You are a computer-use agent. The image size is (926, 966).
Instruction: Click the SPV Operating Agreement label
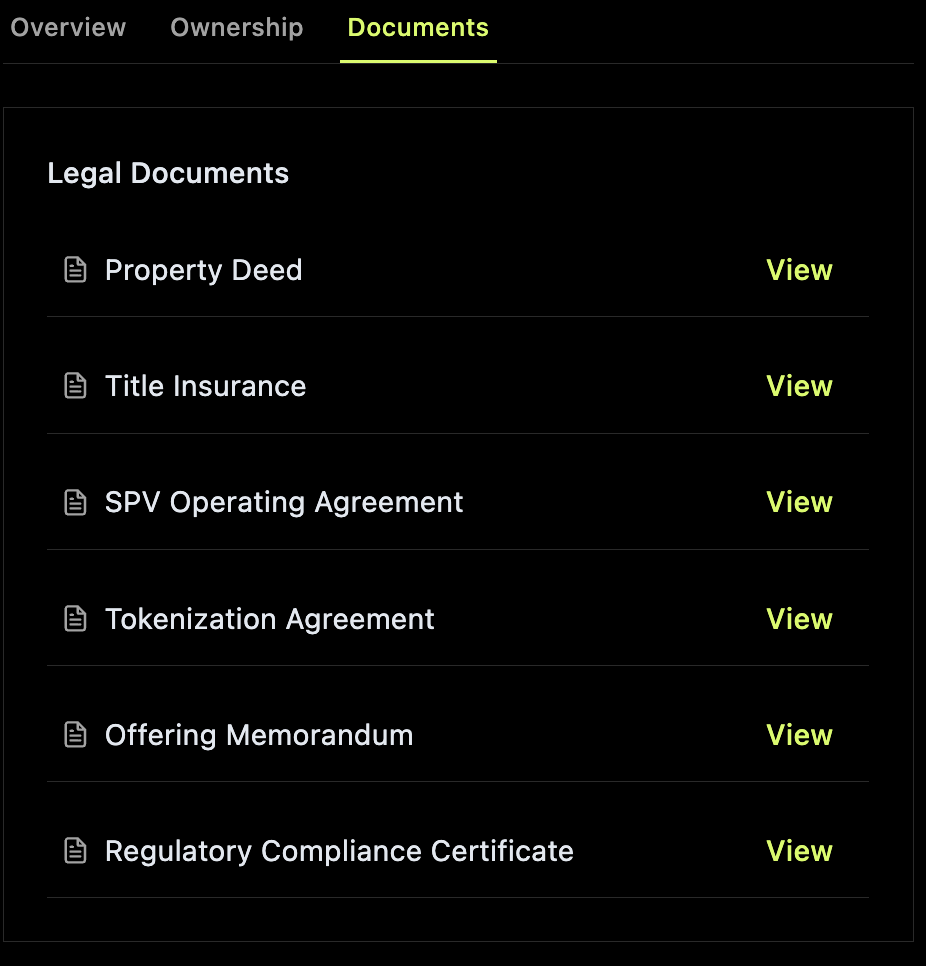284,502
